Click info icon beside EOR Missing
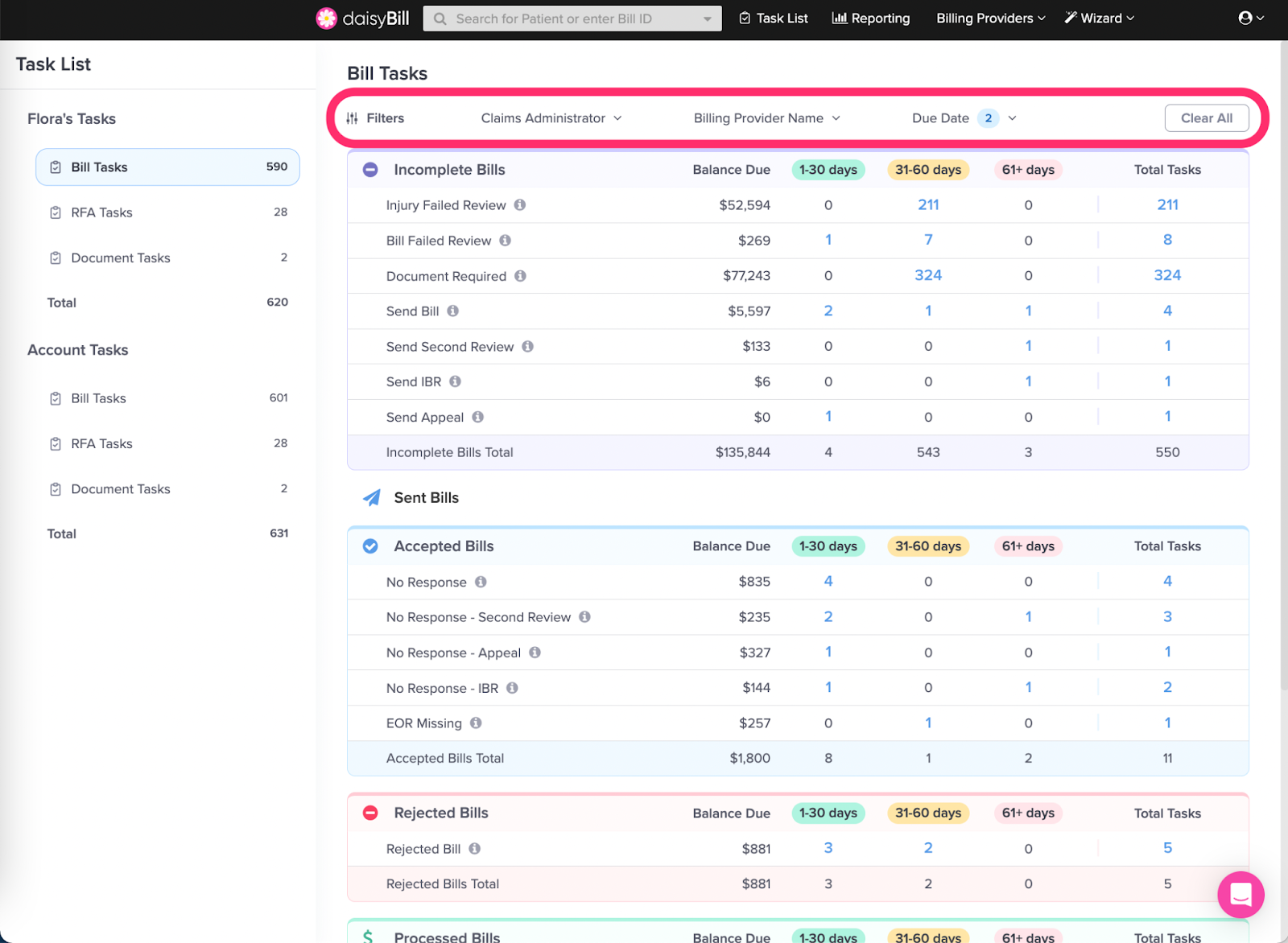This screenshot has height=943, width=1288. click(x=477, y=723)
